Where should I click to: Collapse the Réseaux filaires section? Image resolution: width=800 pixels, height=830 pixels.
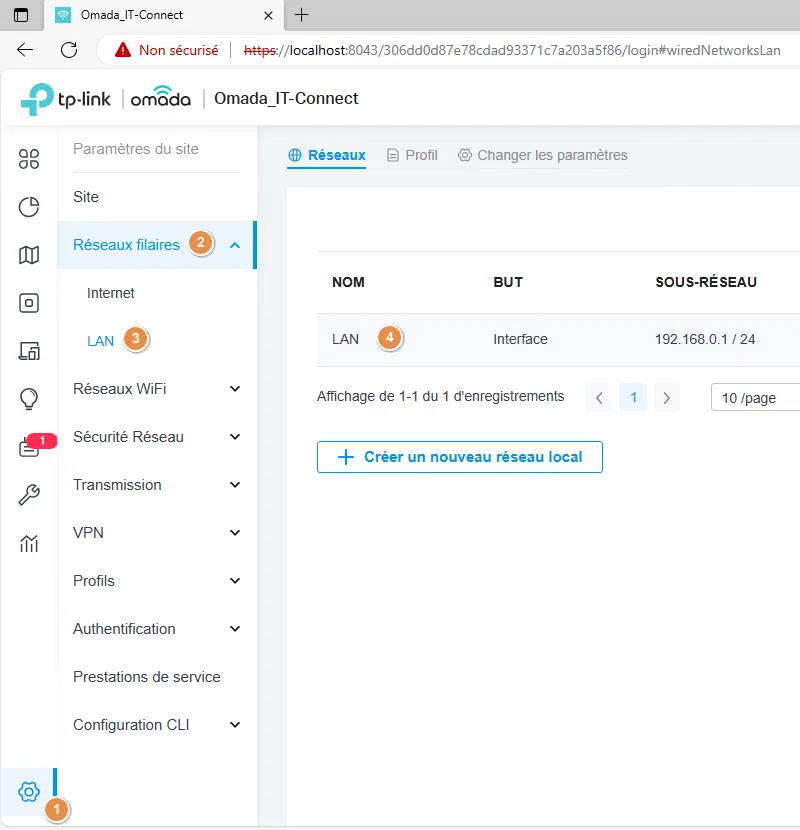click(x=234, y=243)
